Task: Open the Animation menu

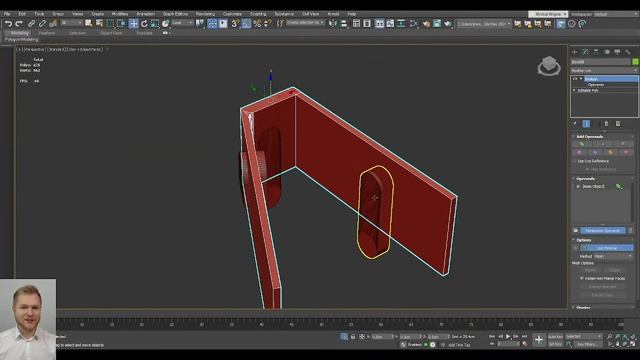Action: 145,14
